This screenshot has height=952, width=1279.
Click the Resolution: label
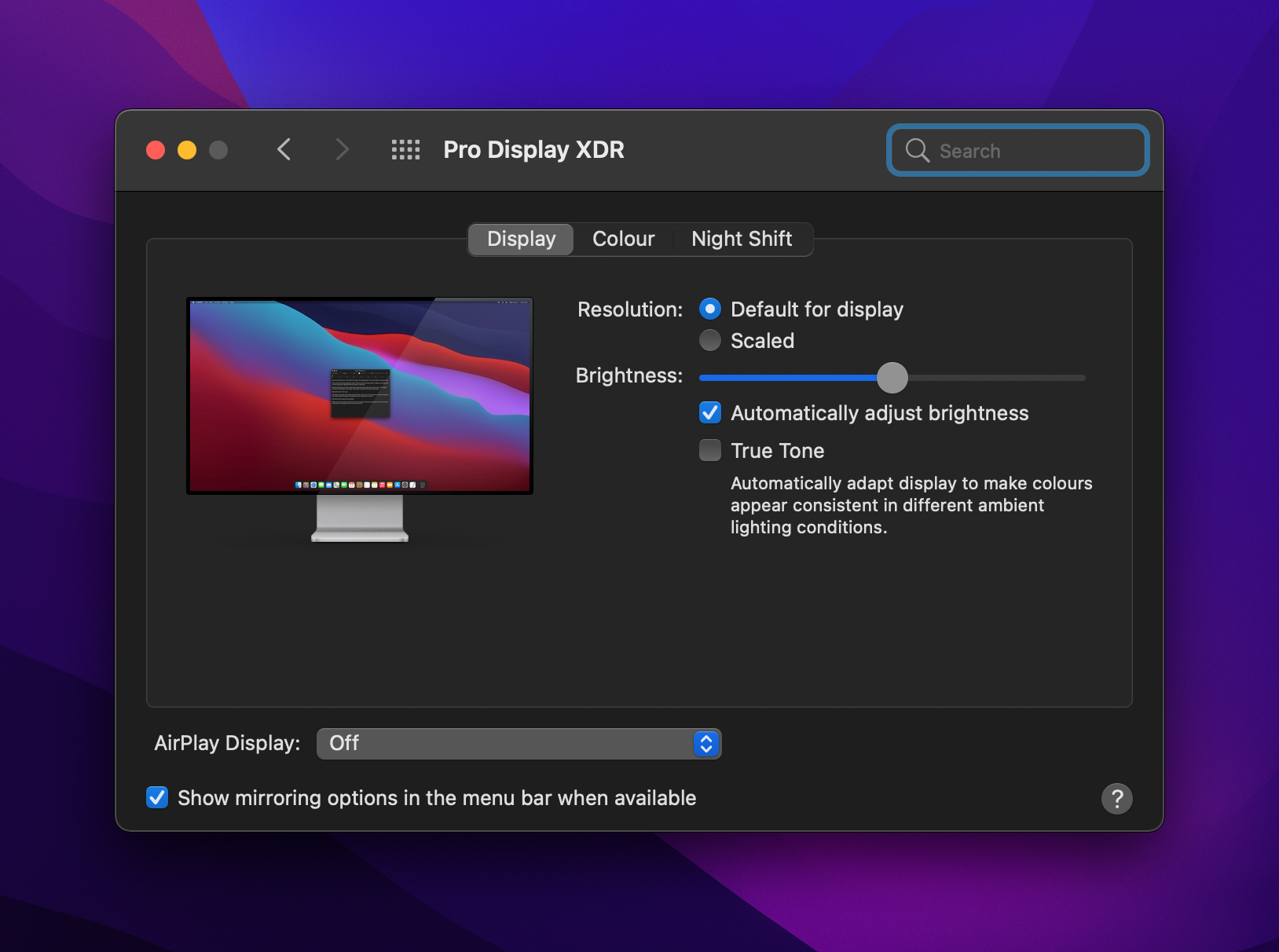pos(630,309)
